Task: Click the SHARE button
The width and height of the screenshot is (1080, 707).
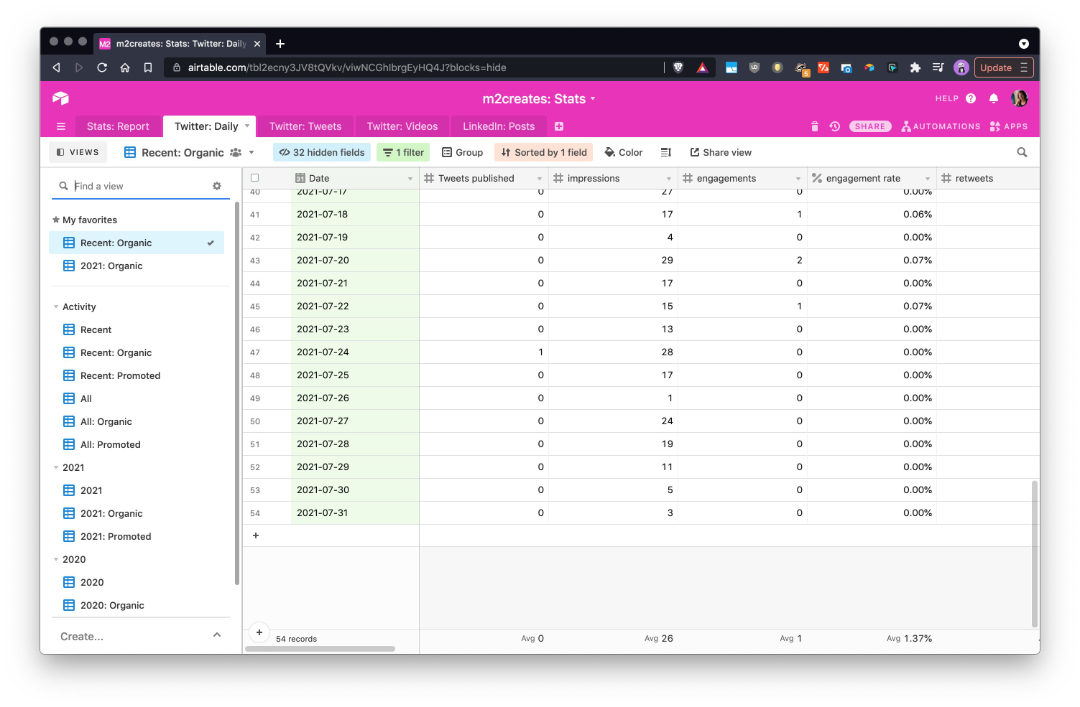Action: click(x=870, y=126)
